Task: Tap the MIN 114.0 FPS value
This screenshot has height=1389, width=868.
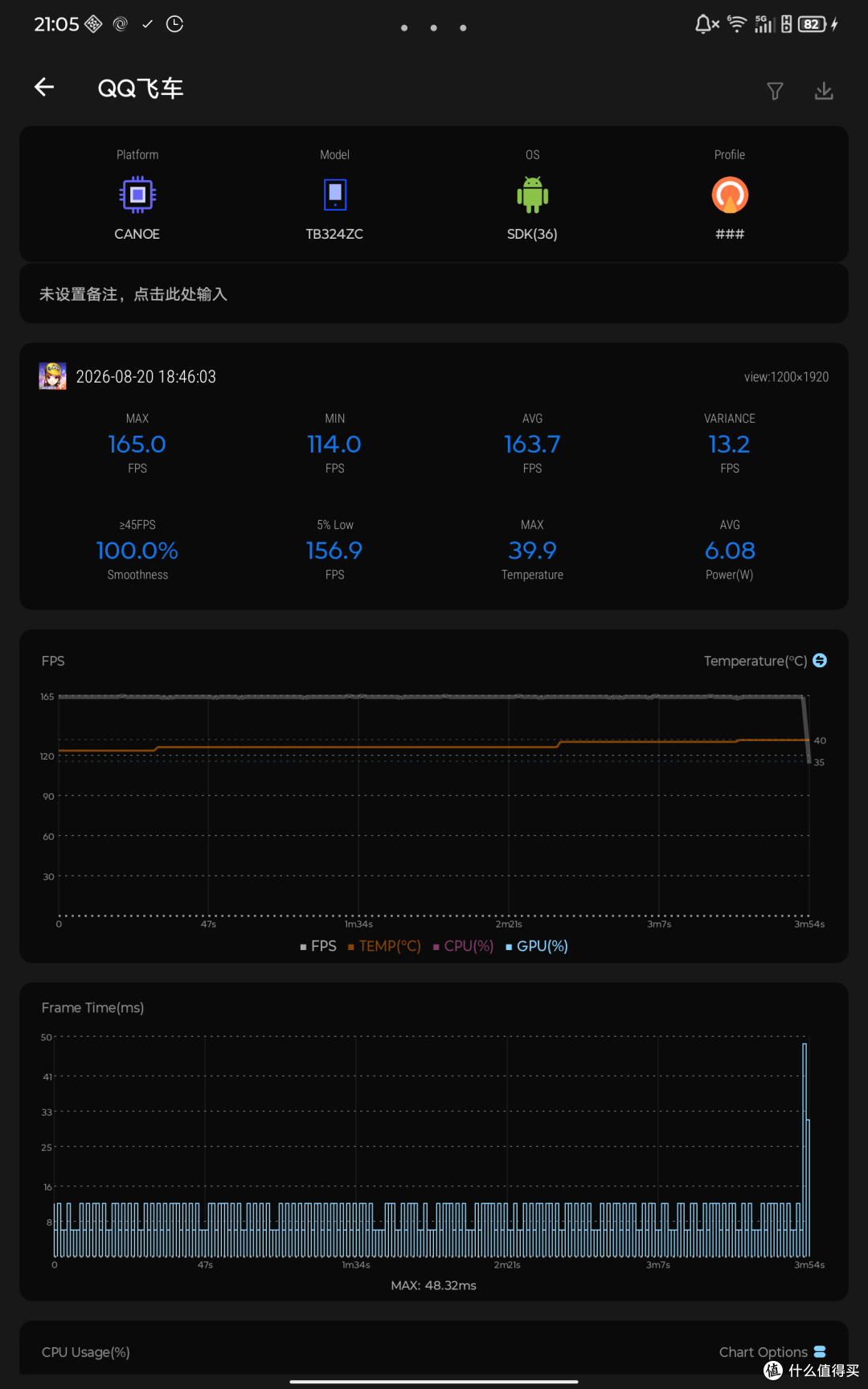Action: tap(334, 445)
